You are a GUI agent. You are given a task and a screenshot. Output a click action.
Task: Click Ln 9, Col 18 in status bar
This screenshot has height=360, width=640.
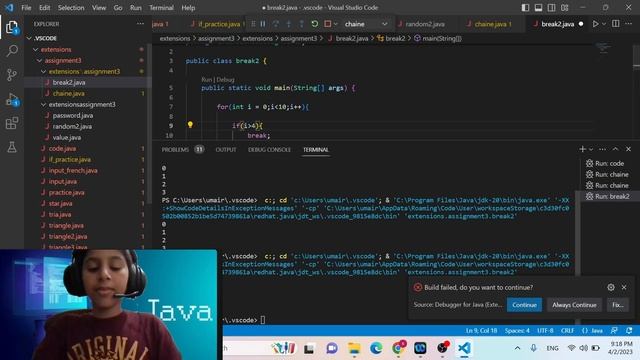(x=481, y=331)
